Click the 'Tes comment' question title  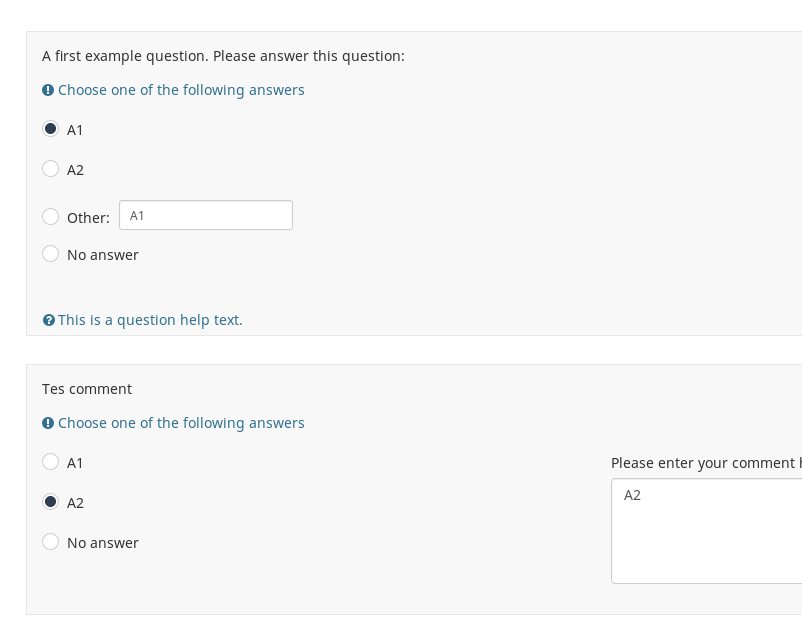click(x=87, y=389)
